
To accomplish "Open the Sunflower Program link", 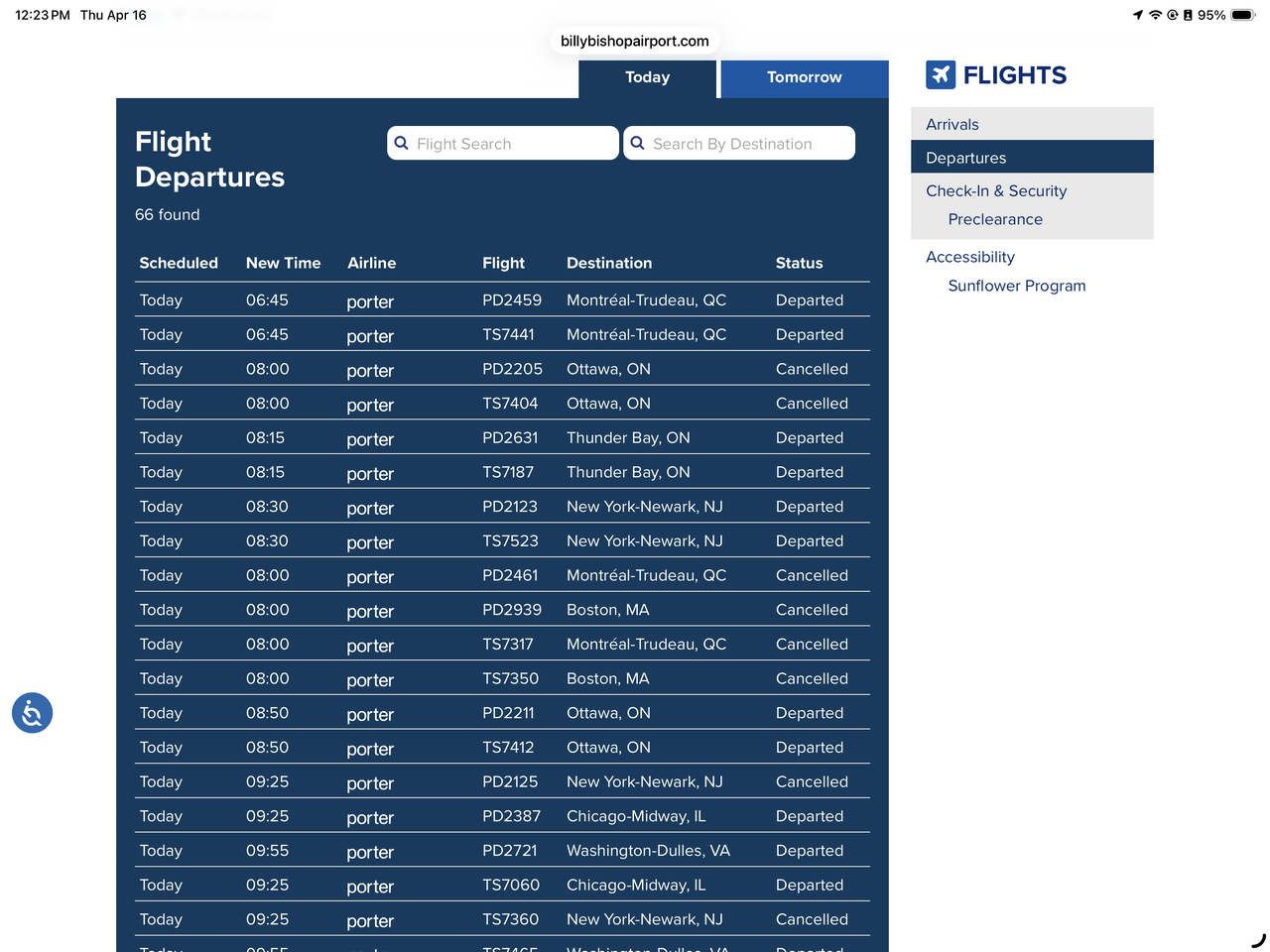I will 1017,286.
